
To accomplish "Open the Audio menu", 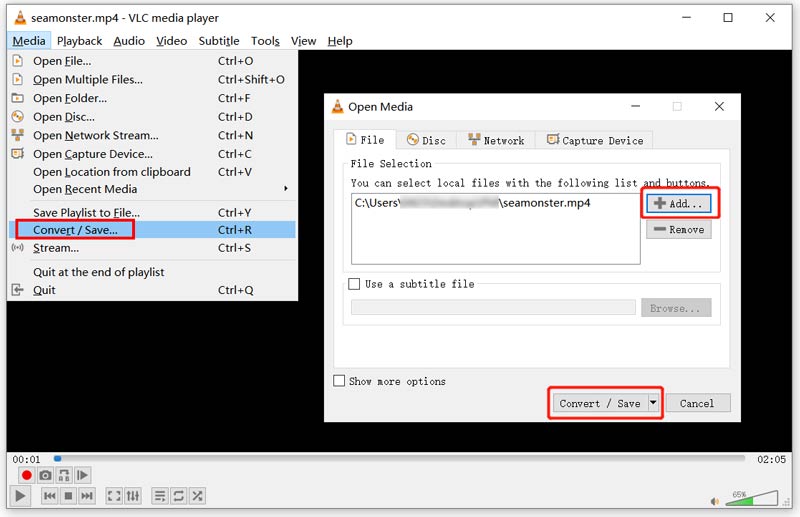I will tap(129, 41).
